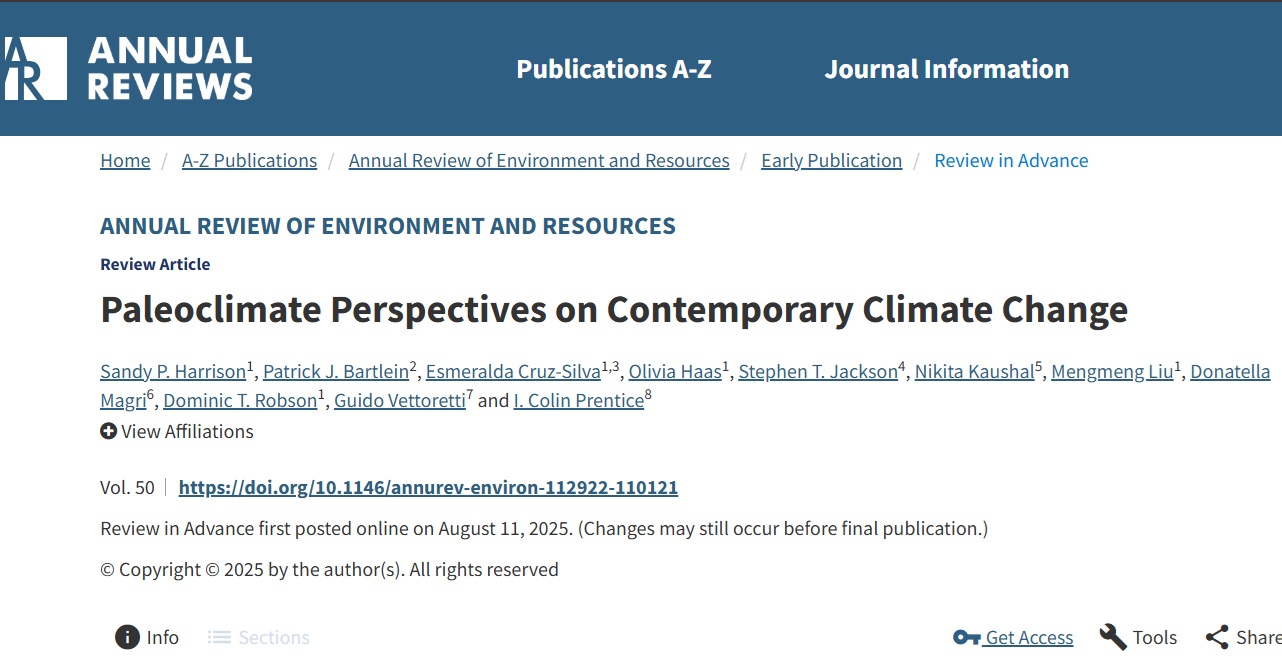Click the Get Access link

pos(1029,637)
